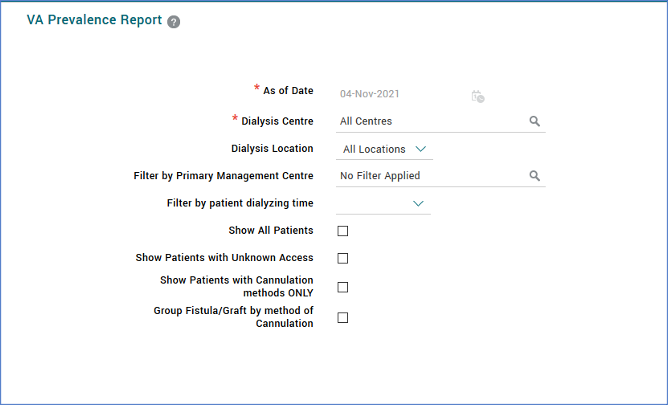Click the Show Patients with Unknown Access label
Image resolution: width=668 pixels, height=405 pixels.
[x=224, y=258]
